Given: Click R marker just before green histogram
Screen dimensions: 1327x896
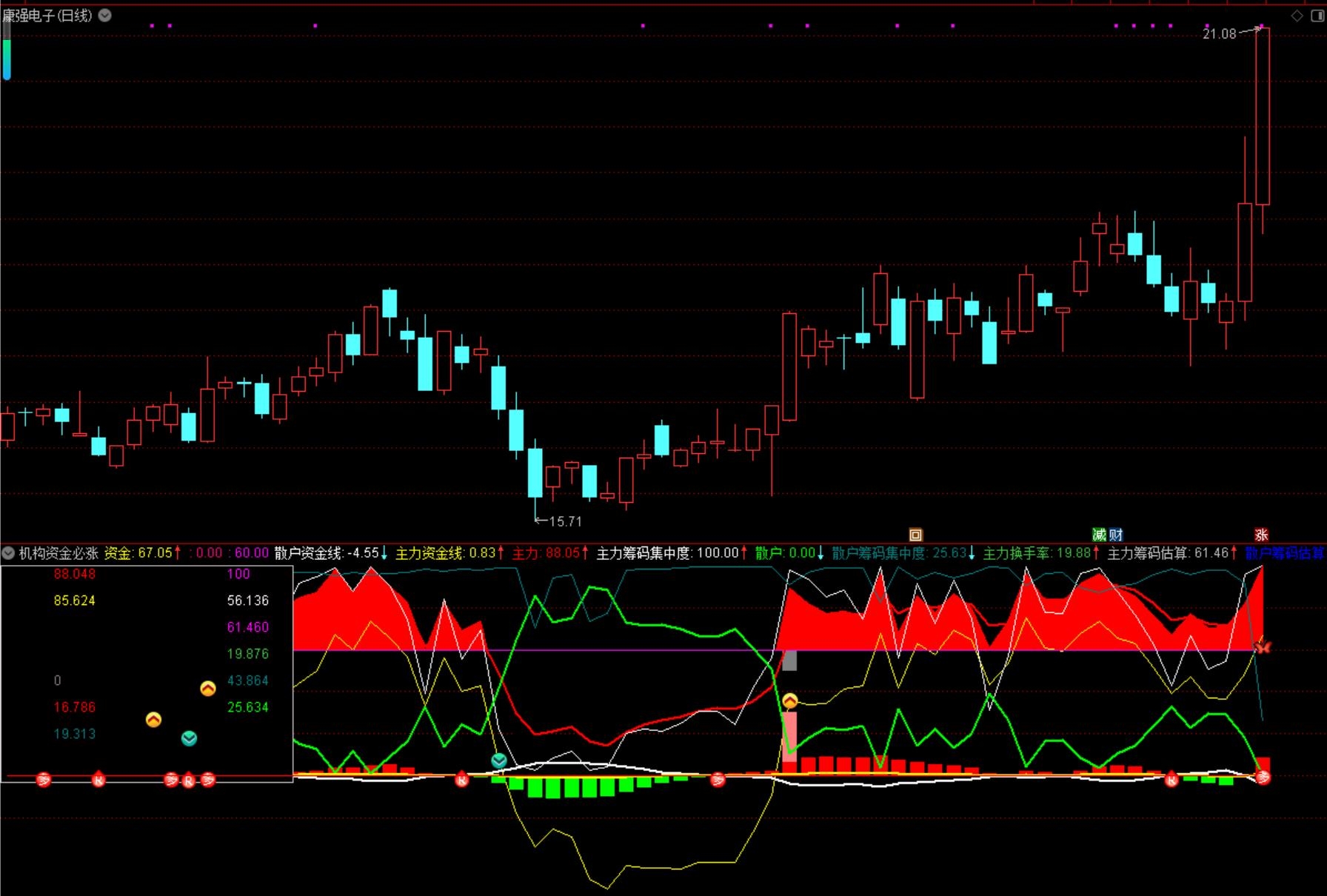Looking at the screenshot, I should [462, 779].
